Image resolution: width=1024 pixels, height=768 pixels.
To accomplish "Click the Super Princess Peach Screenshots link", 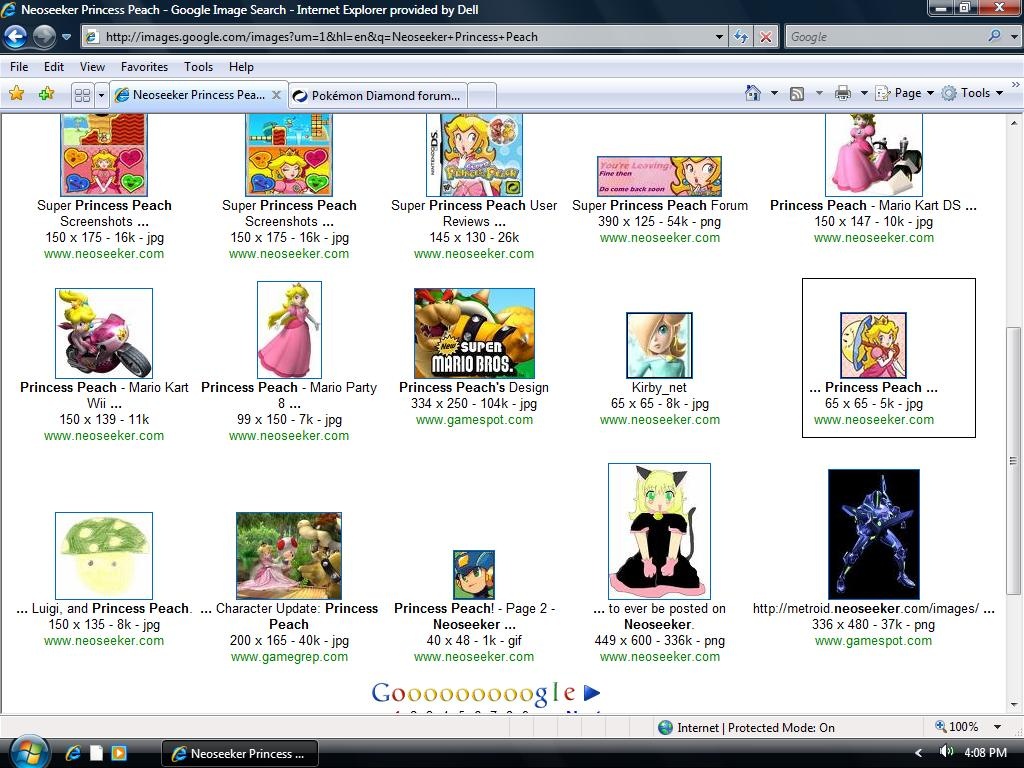I will point(104,213).
